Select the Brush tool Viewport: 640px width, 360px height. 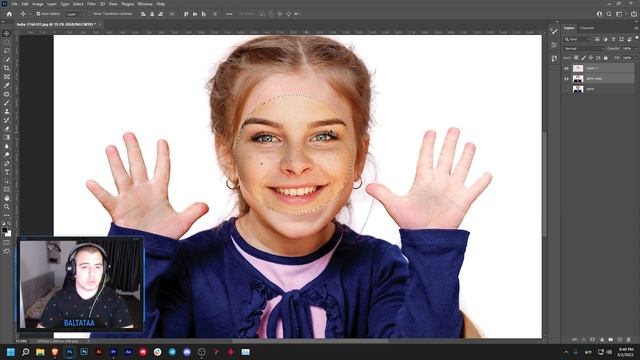[x=7, y=103]
